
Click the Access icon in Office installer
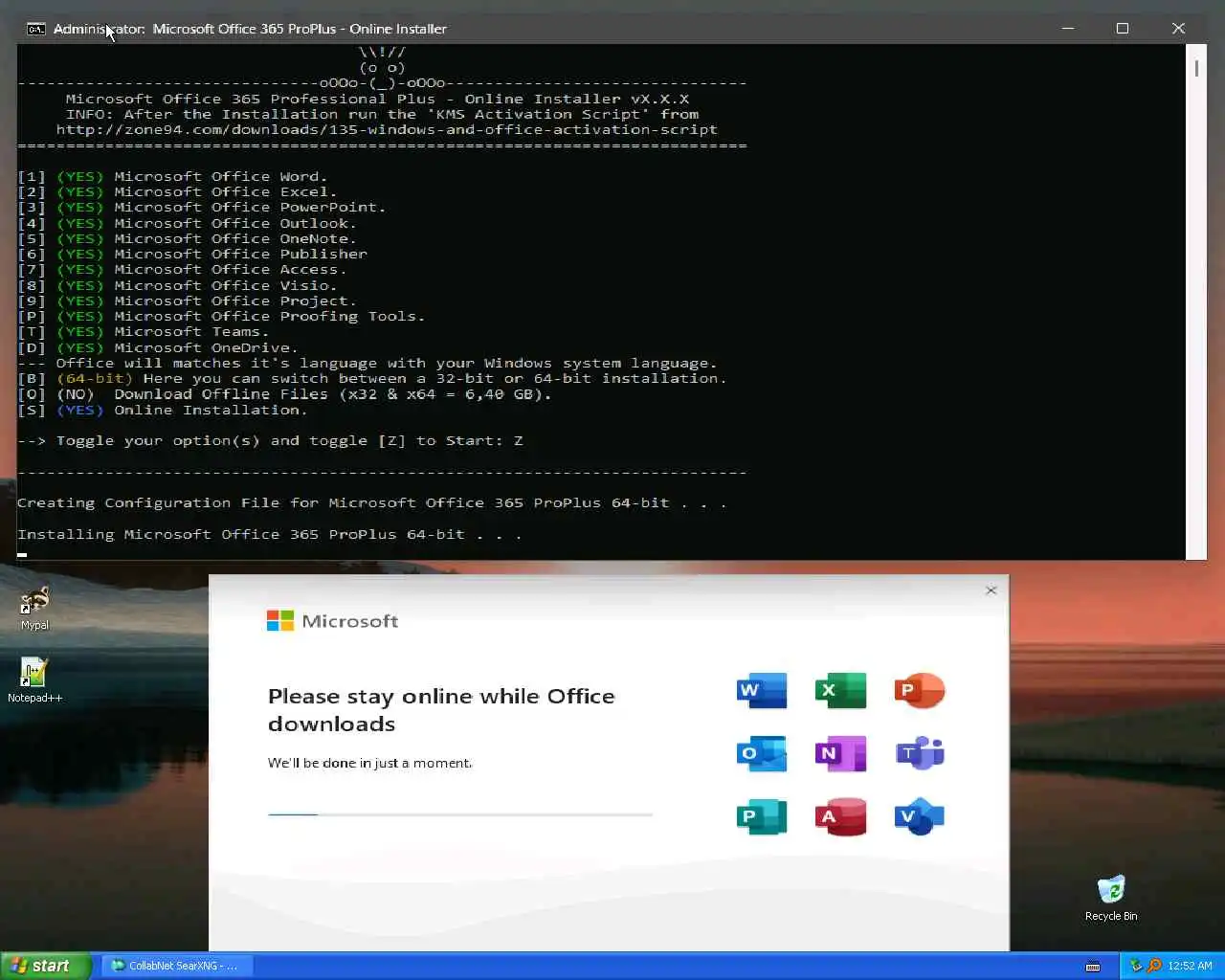(840, 816)
